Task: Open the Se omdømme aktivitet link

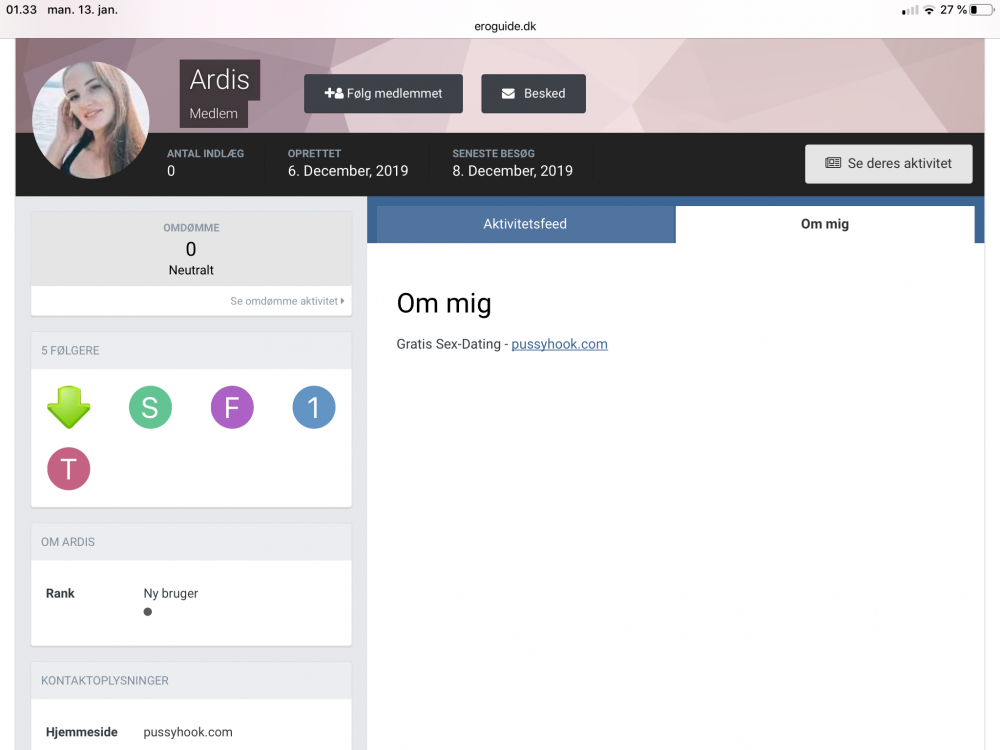Action: pos(287,301)
